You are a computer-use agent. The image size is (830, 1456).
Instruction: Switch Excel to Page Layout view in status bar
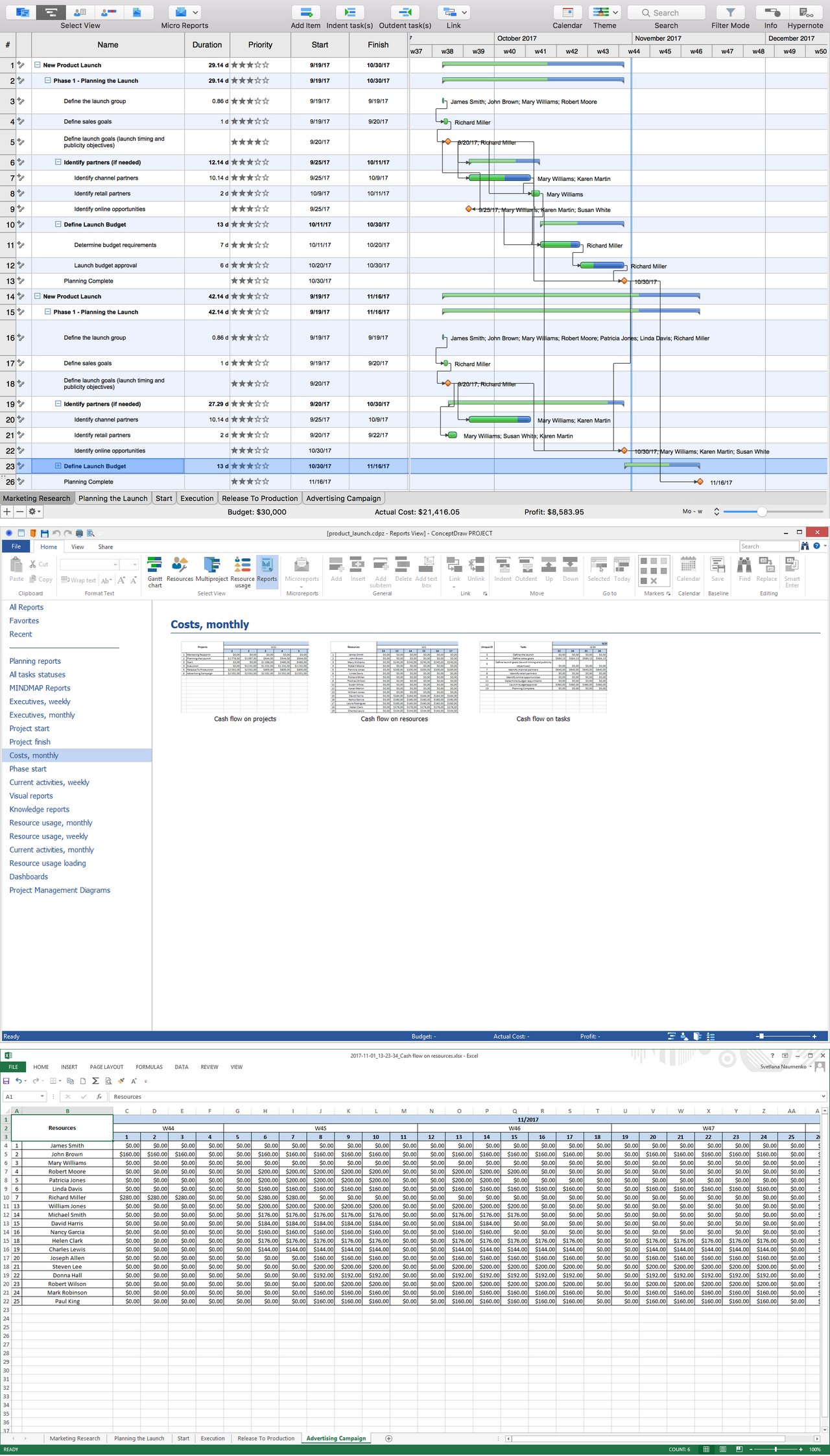[x=723, y=1450]
